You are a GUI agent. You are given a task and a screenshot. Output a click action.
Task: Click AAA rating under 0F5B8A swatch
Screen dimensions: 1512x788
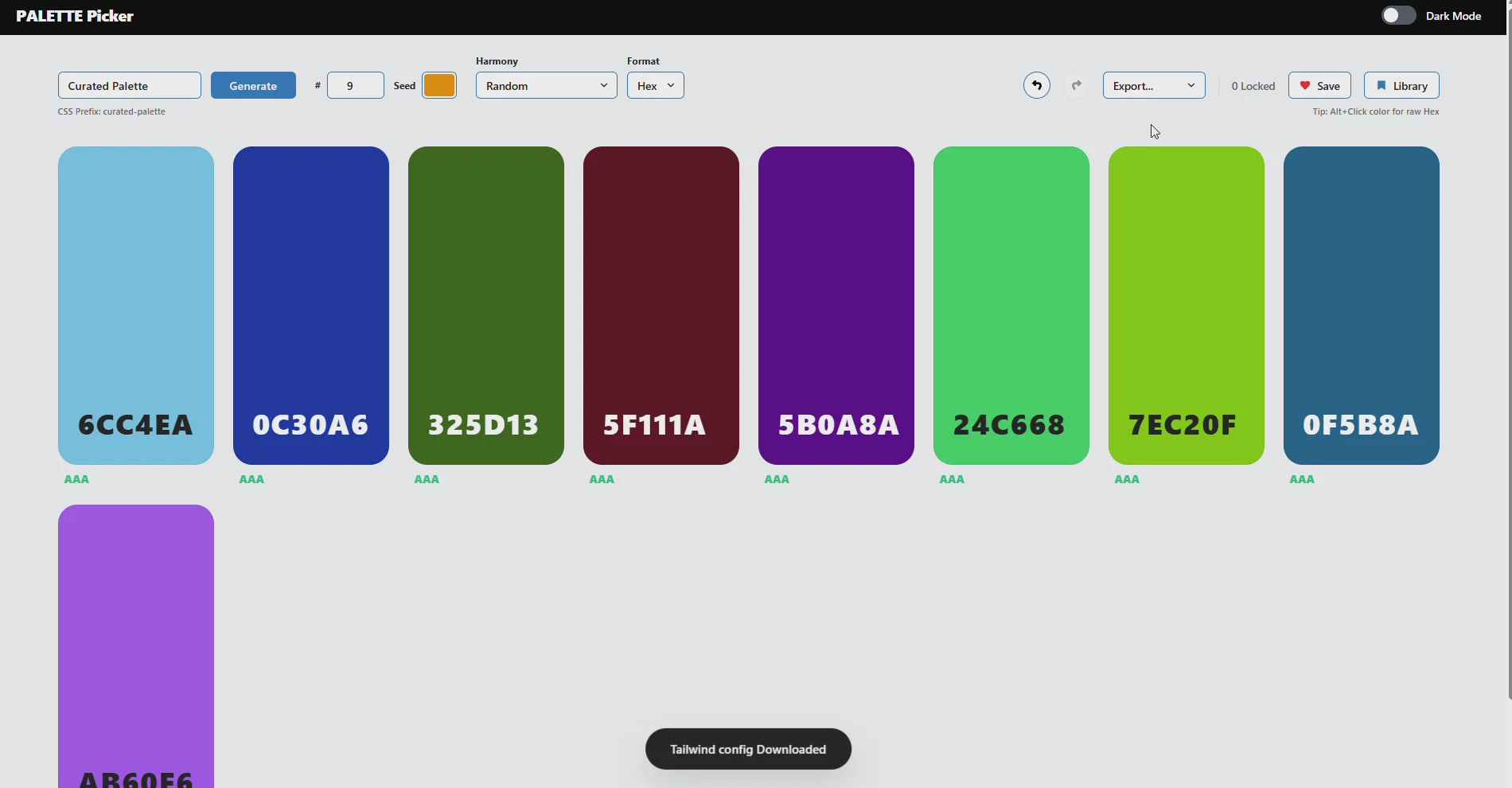[1302, 479]
